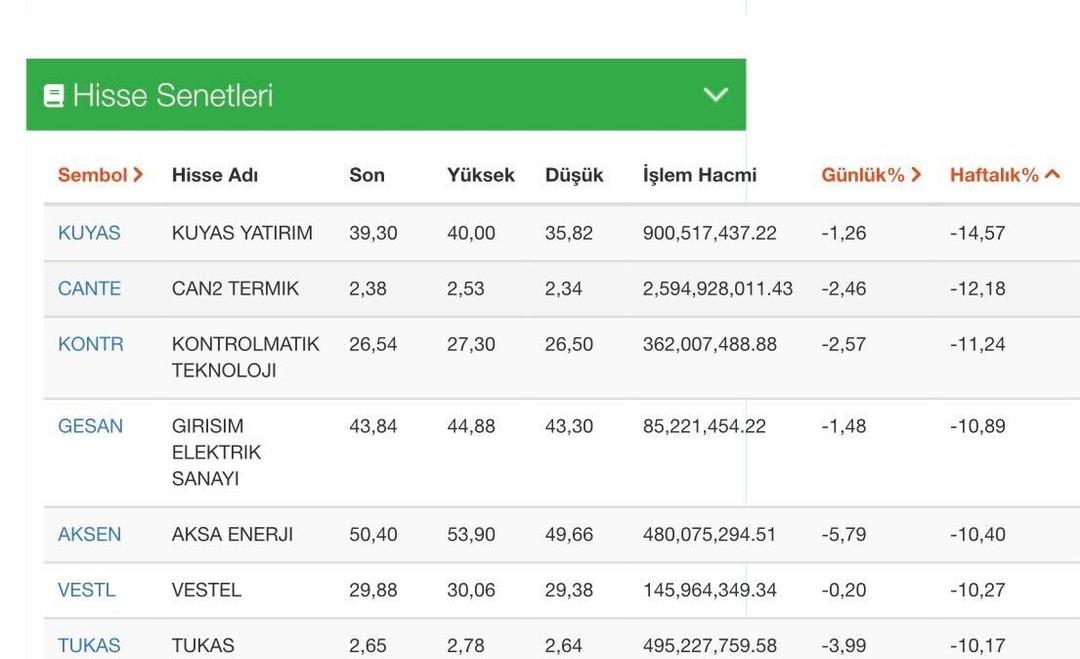Image resolution: width=1080 pixels, height=659 pixels.
Task: Open the TUKAS stock details
Action: tap(88, 645)
